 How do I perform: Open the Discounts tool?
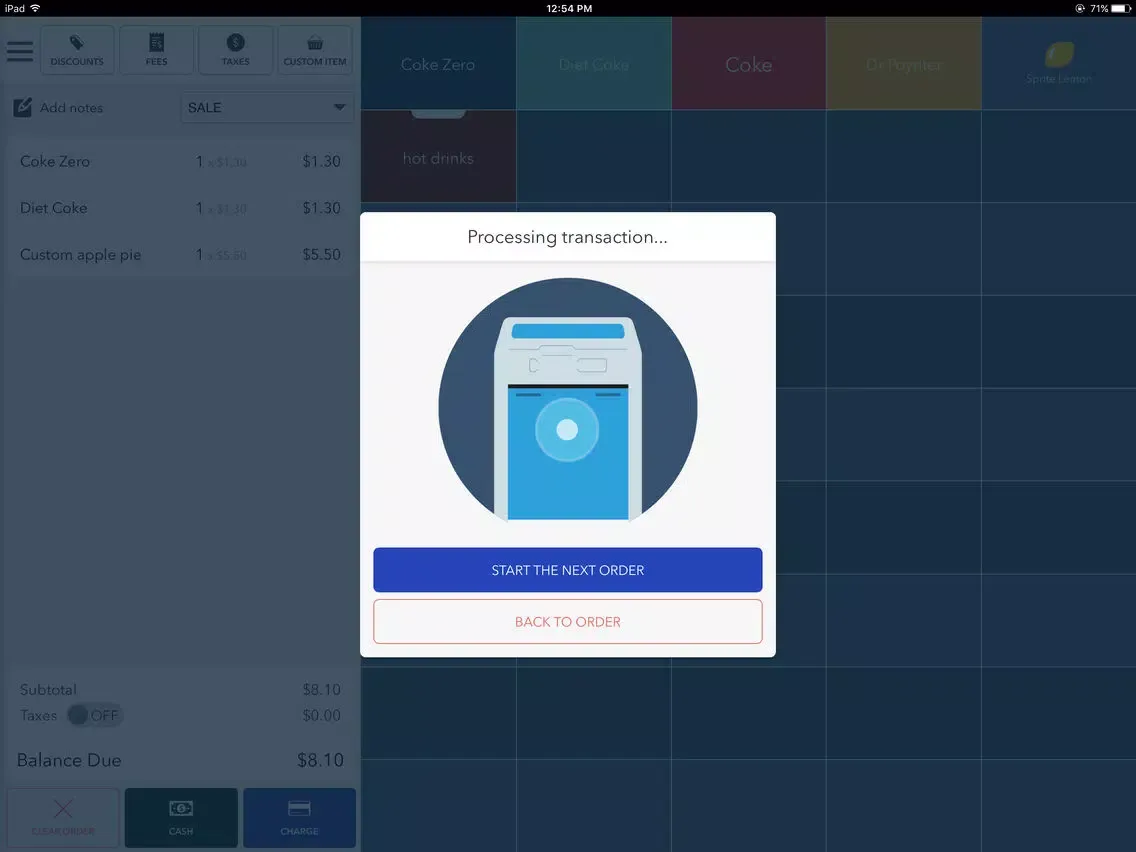pos(77,50)
